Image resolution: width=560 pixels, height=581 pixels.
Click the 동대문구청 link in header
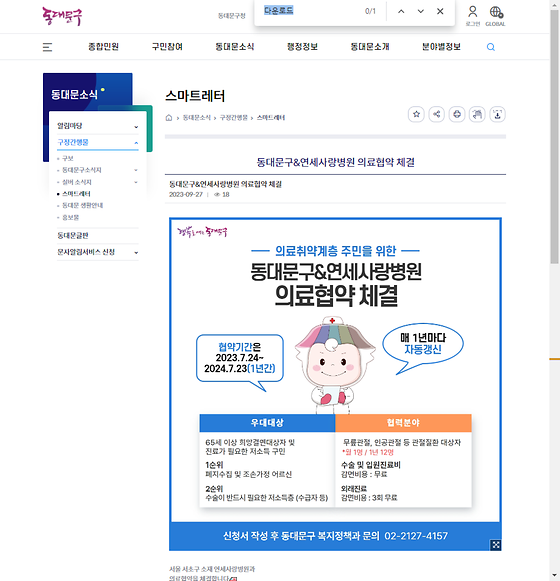(x=232, y=16)
